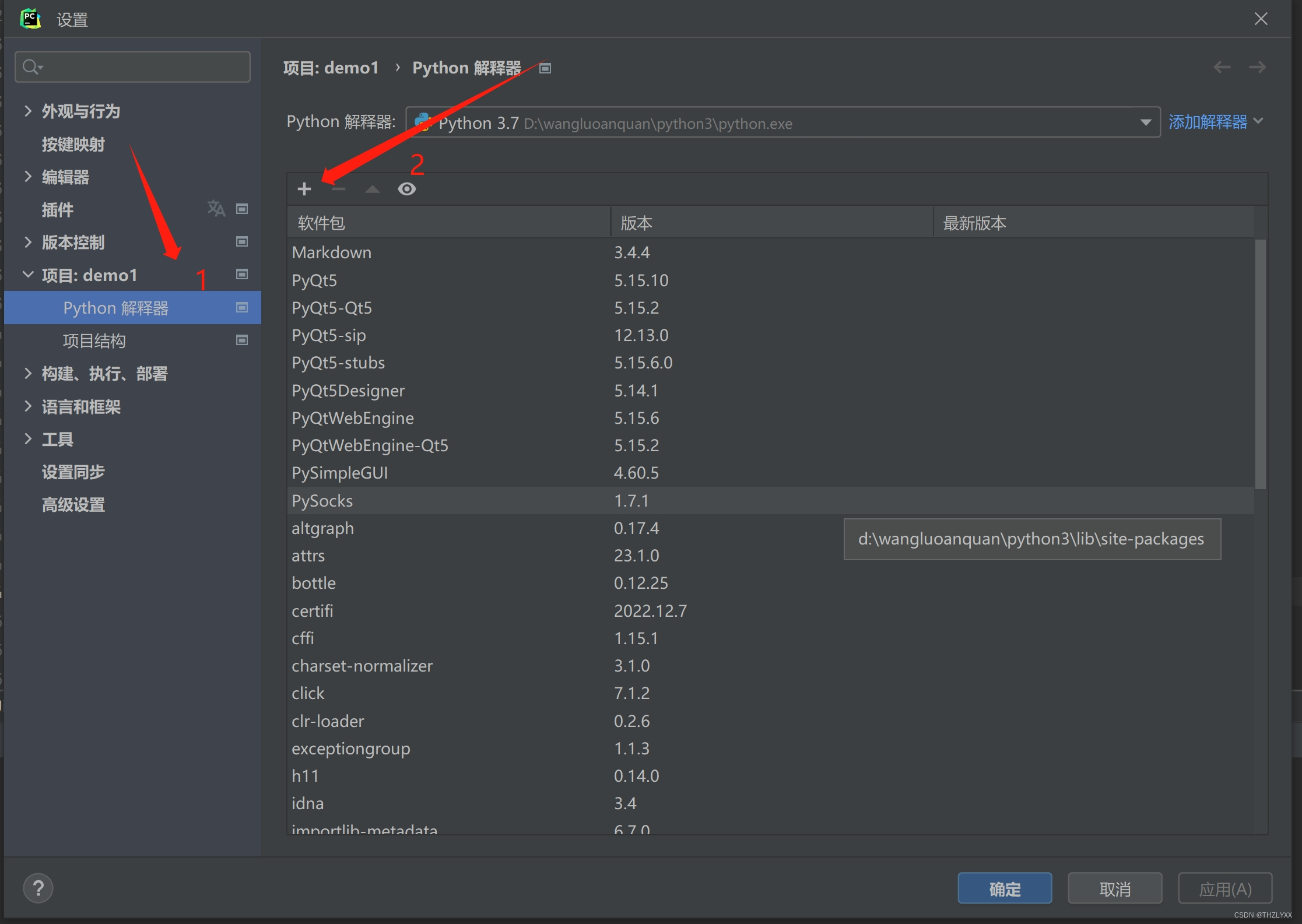Image resolution: width=1302 pixels, height=924 pixels.
Task: Expand the 编辑器 section
Action: click(x=27, y=177)
